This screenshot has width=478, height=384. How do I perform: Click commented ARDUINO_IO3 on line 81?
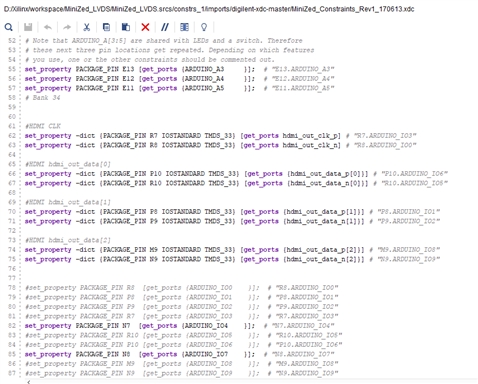(x=211, y=316)
